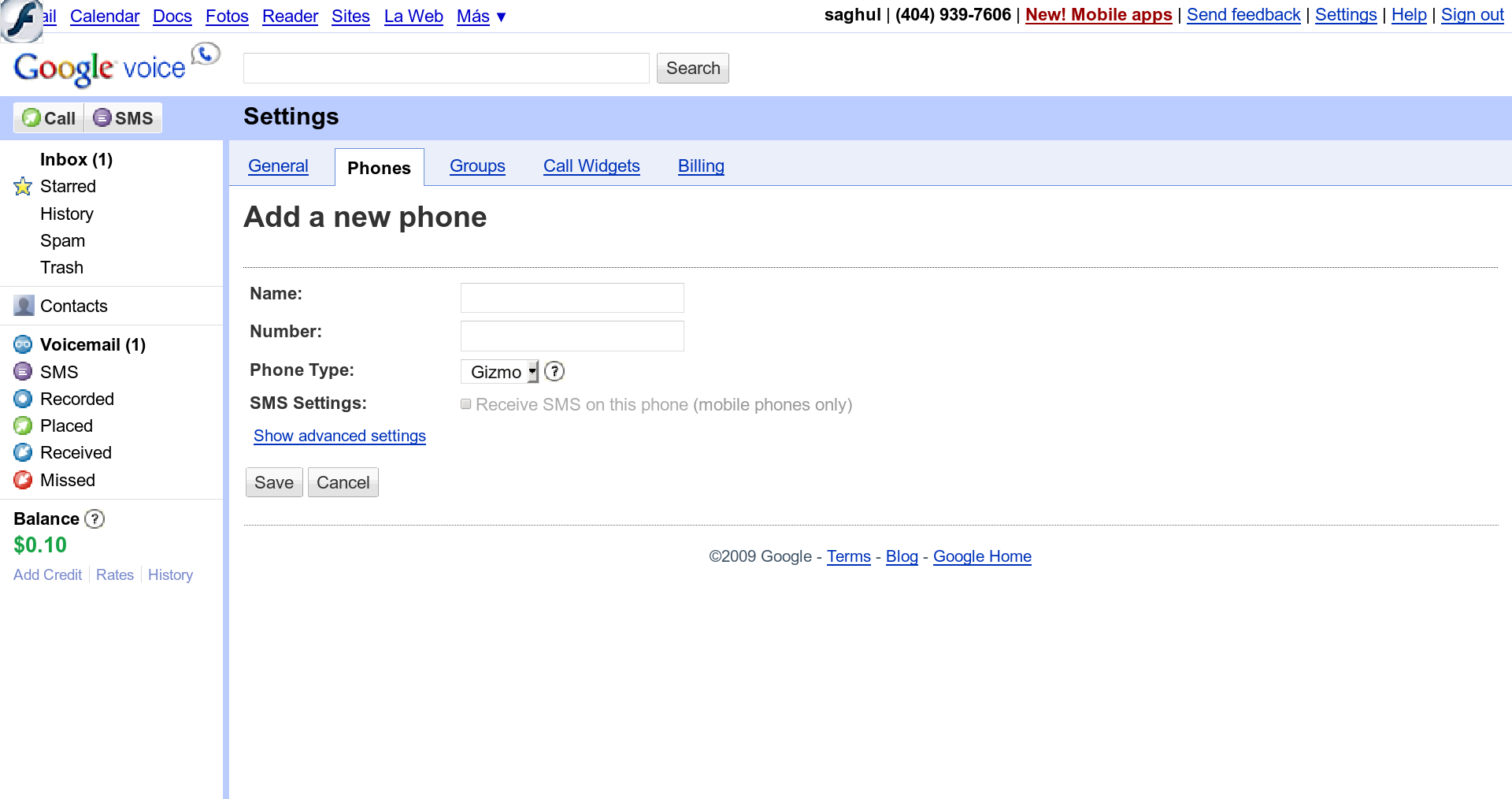
Task: Expand the Más menu in top bar
Action: click(x=481, y=16)
